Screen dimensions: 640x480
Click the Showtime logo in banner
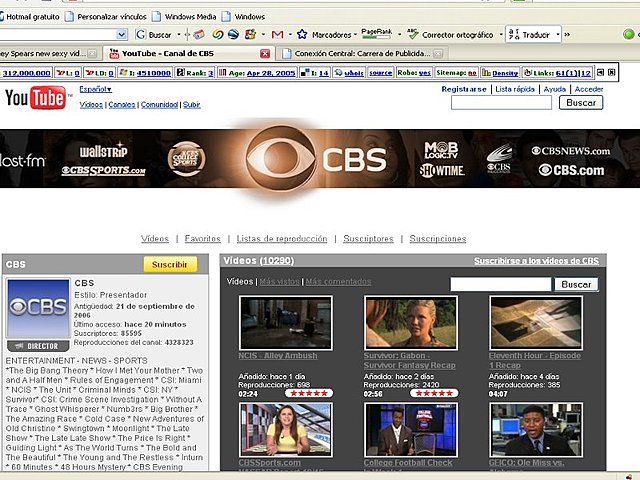[x=442, y=170]
